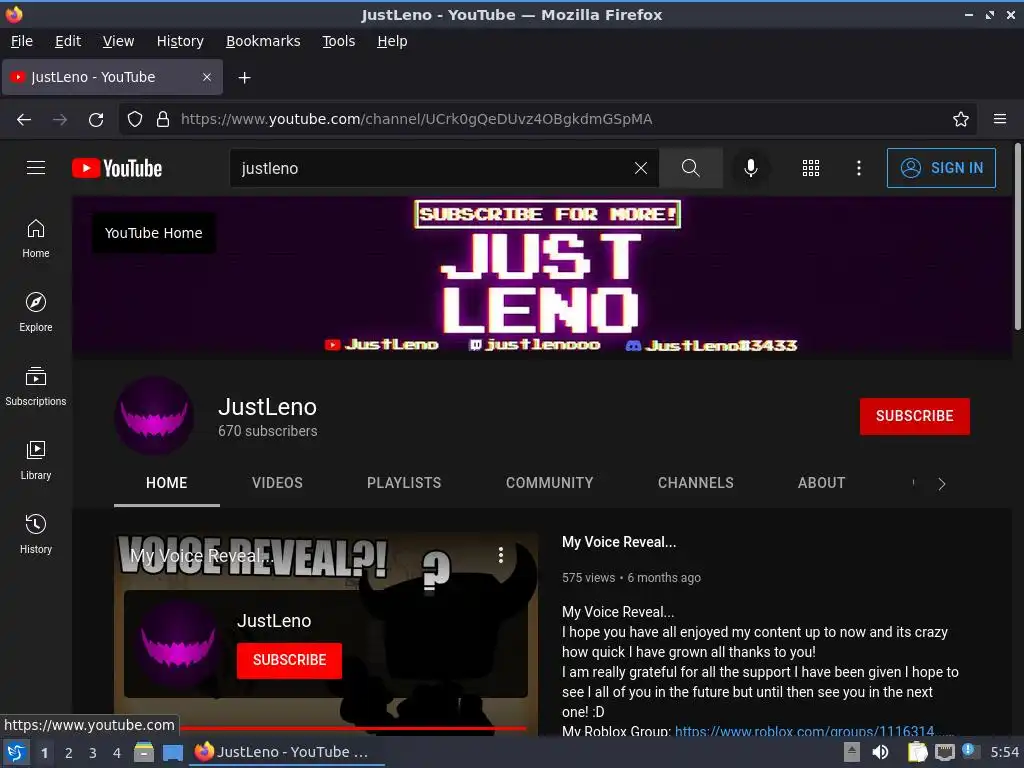The image size is (1024, 768).
Task: Click the site security padlock icon
Action: 163,120
